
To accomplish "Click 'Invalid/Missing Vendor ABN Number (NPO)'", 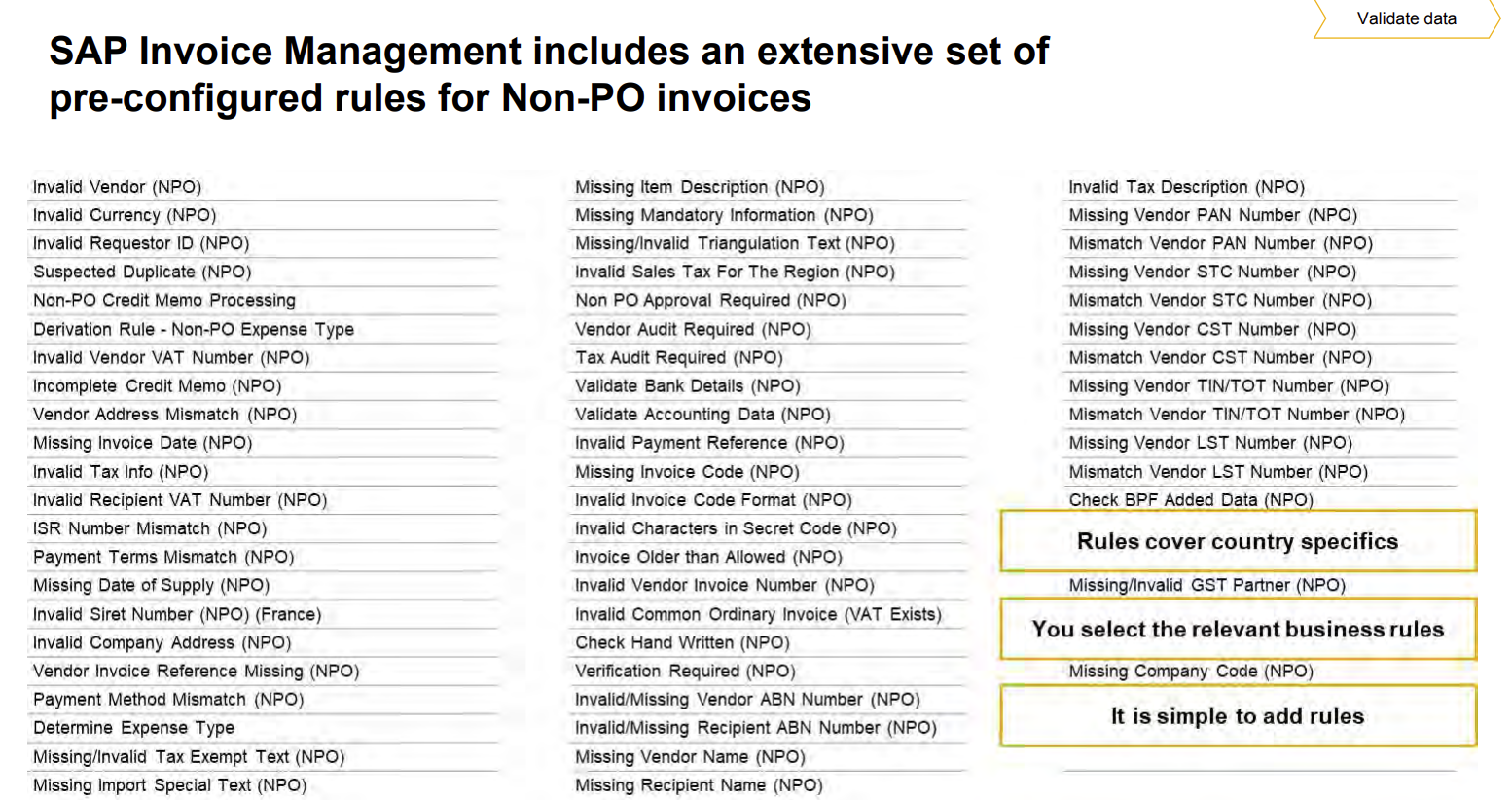I will [x=747, y=699].
